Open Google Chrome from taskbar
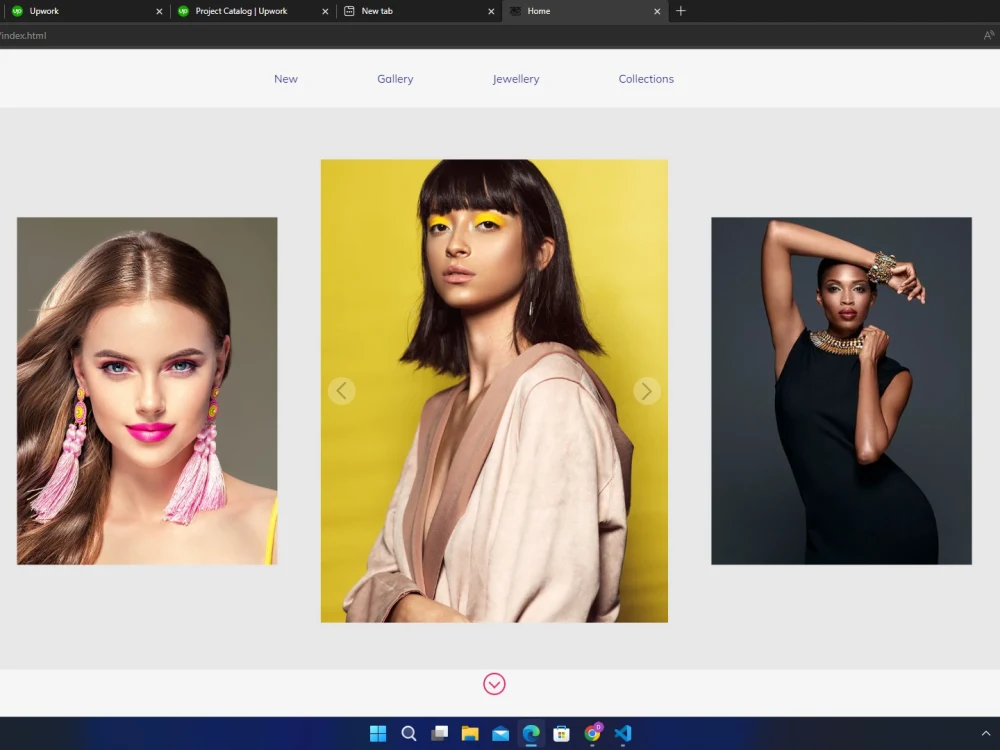1000x750 pixels. [592, 733]
